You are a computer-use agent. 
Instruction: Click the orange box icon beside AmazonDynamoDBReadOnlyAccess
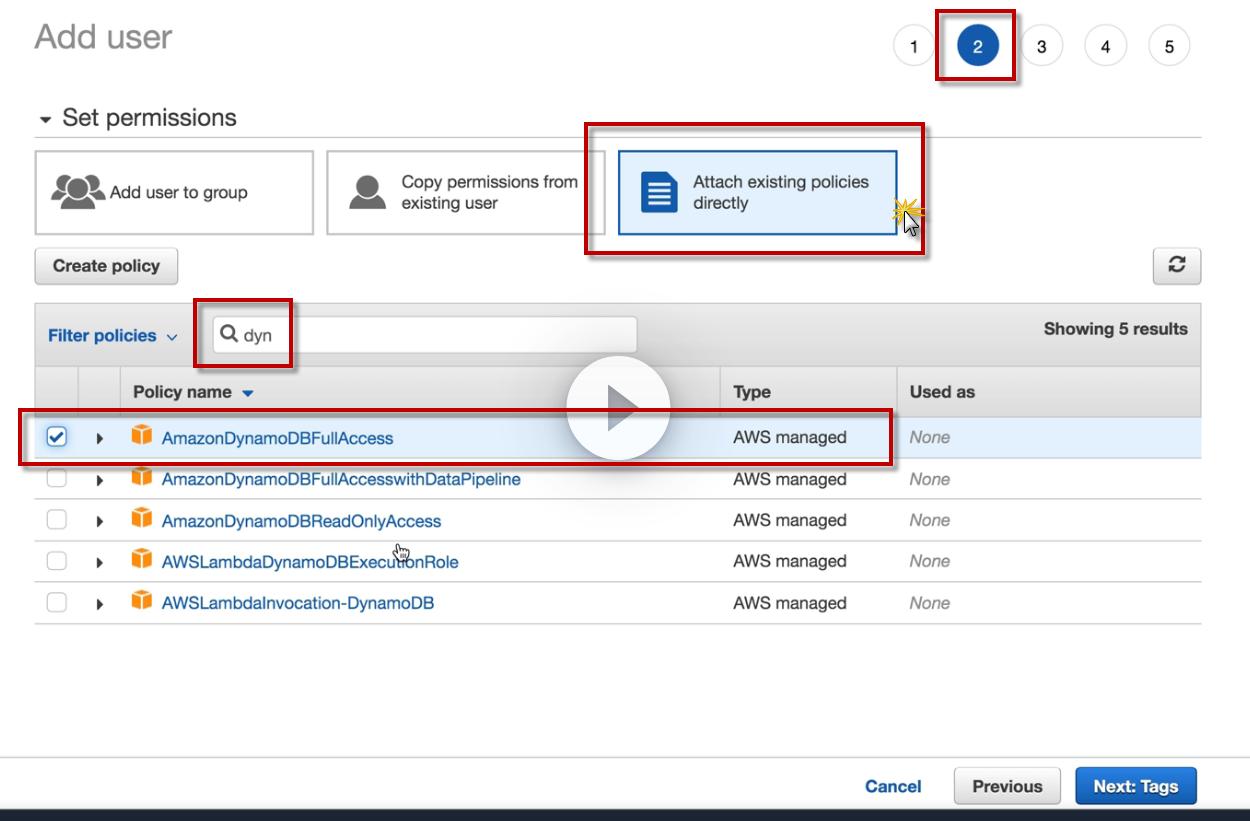143,520
